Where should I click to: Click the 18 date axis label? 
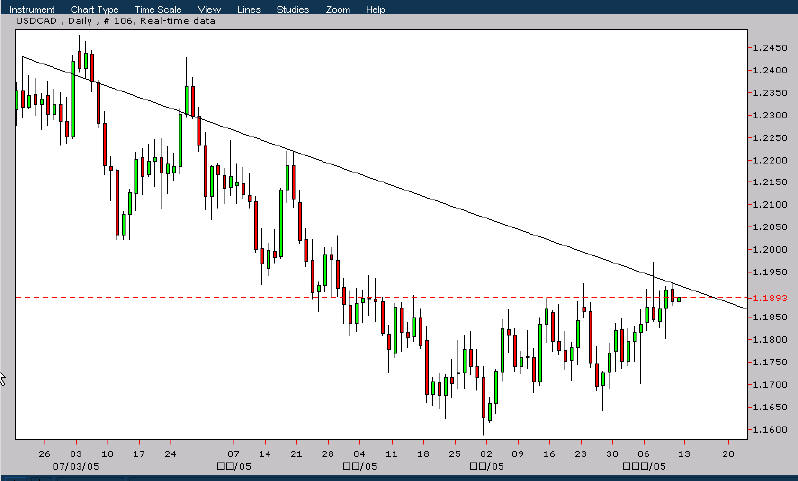pos(423,454)
